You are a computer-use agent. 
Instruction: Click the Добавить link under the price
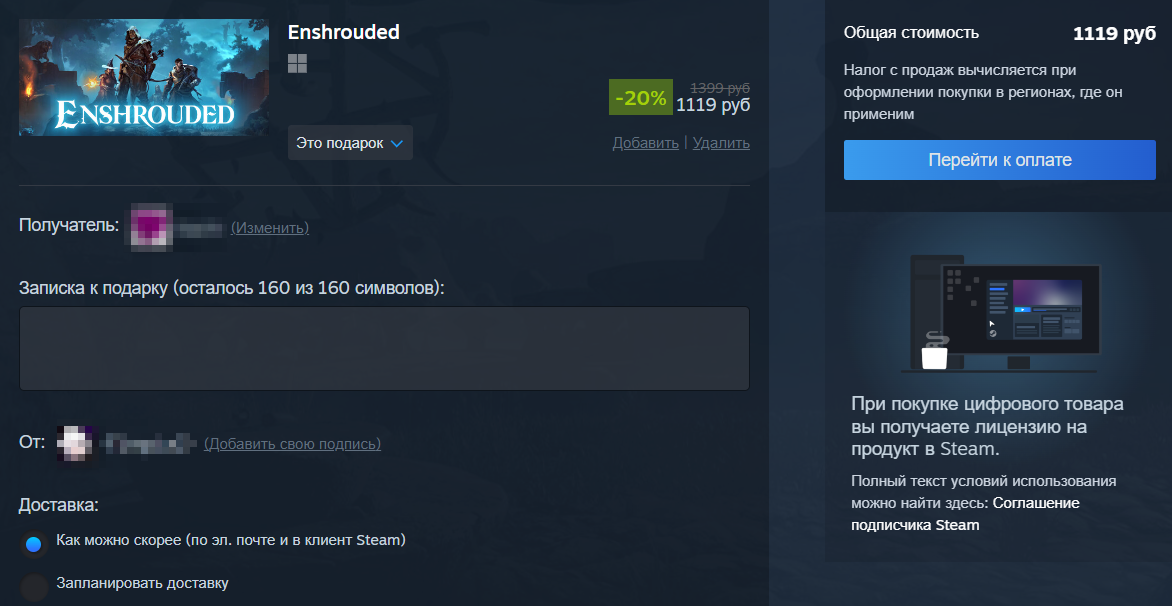[x=646, y=143]
